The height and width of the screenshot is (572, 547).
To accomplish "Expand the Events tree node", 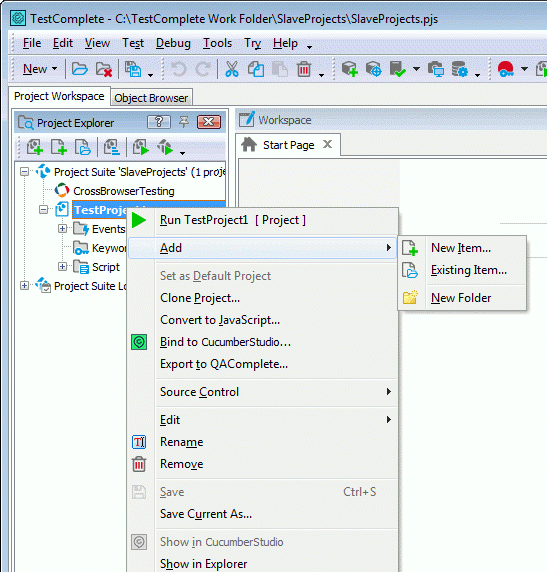I will click(x=62, y=229).
